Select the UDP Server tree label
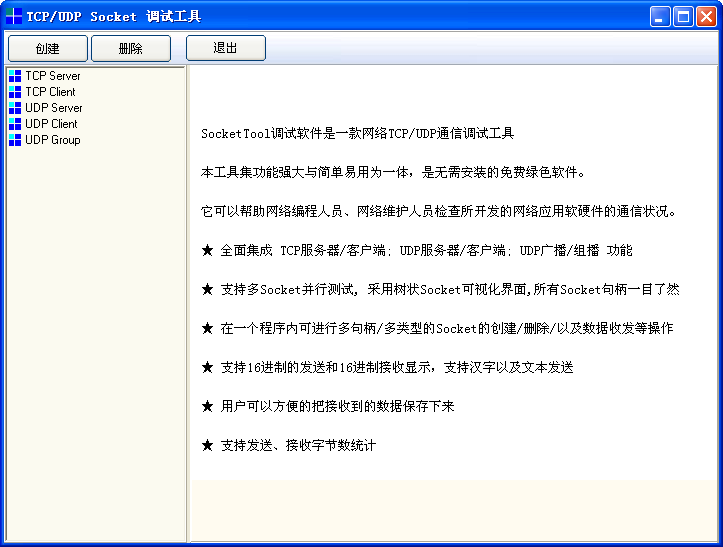This screenshot has width=723, height=547. (x=53, y=108)
